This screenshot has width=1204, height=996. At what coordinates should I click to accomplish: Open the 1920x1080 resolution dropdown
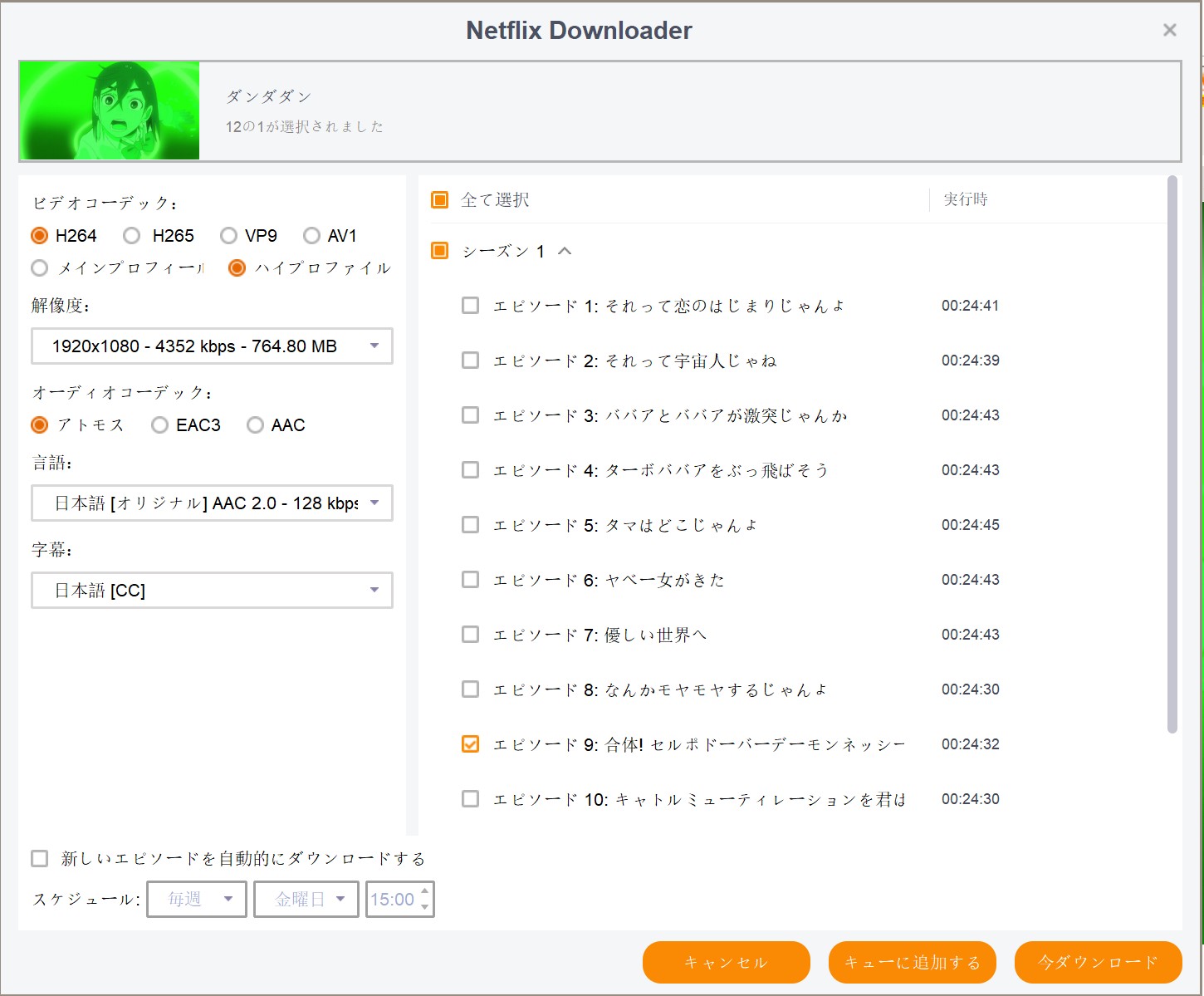point(212,346)
